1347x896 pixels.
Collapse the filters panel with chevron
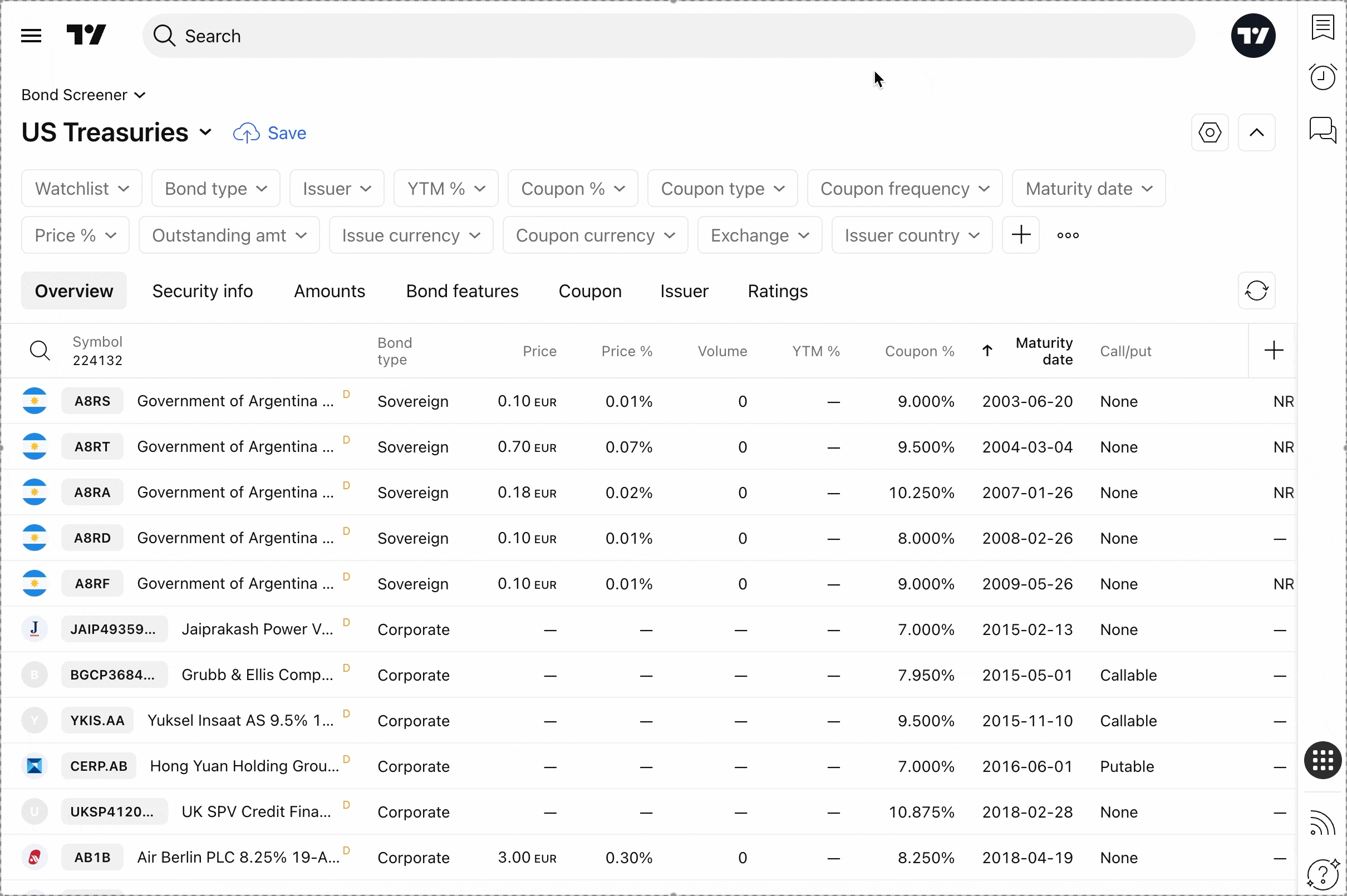pyautogui.click(x=1256, y=132)
